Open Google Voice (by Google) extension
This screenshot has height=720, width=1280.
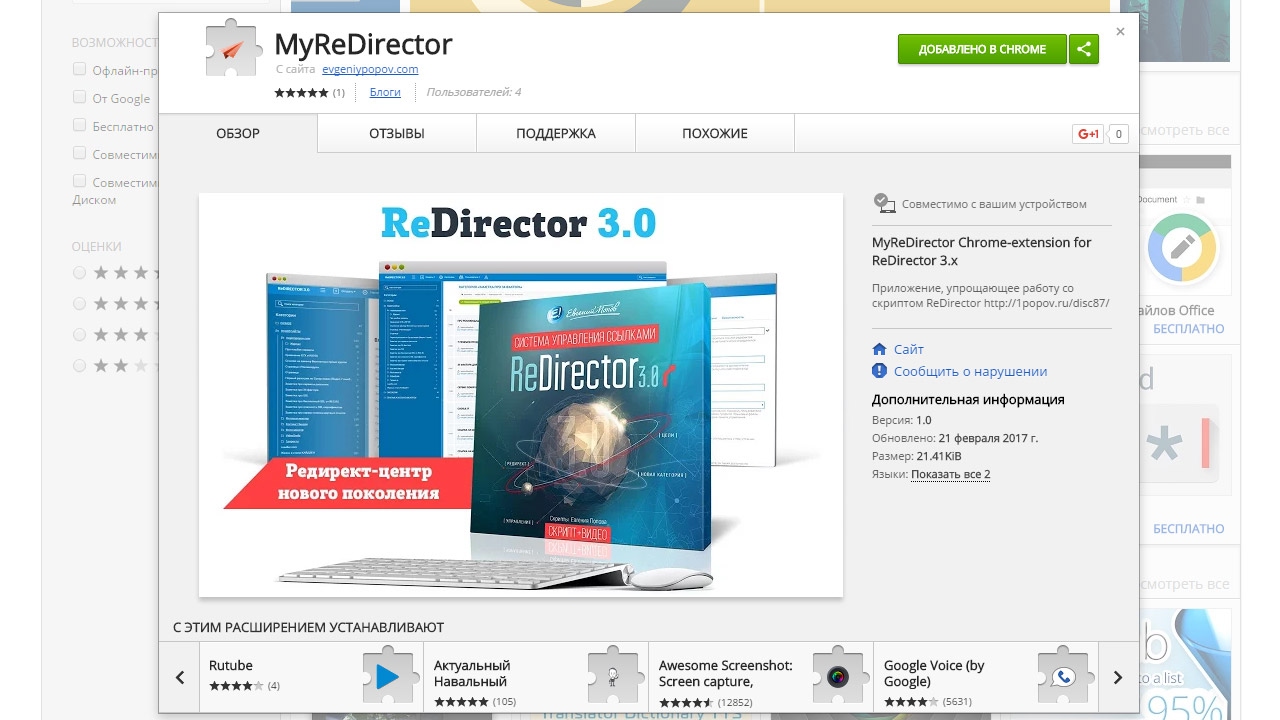(x=986, y=677)
